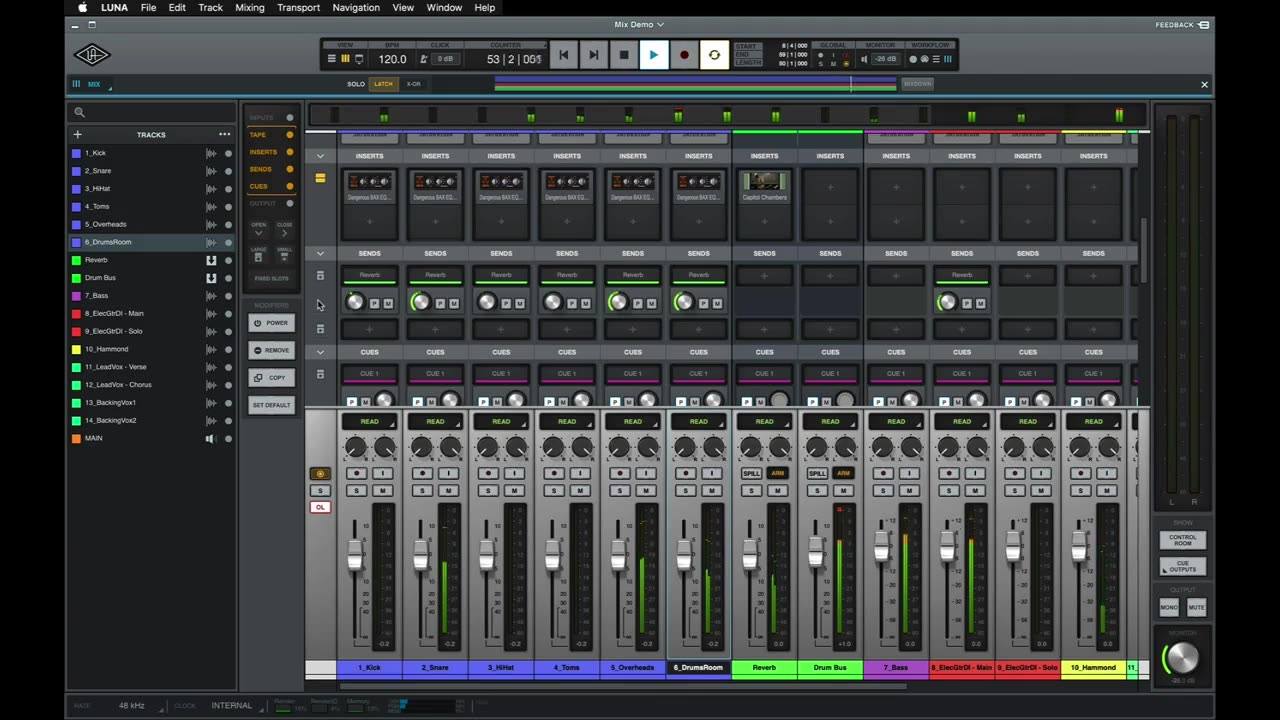Screen dimensions: 1280x720
Task: Add a new track with the plus icon
Action: pos(78,134)
